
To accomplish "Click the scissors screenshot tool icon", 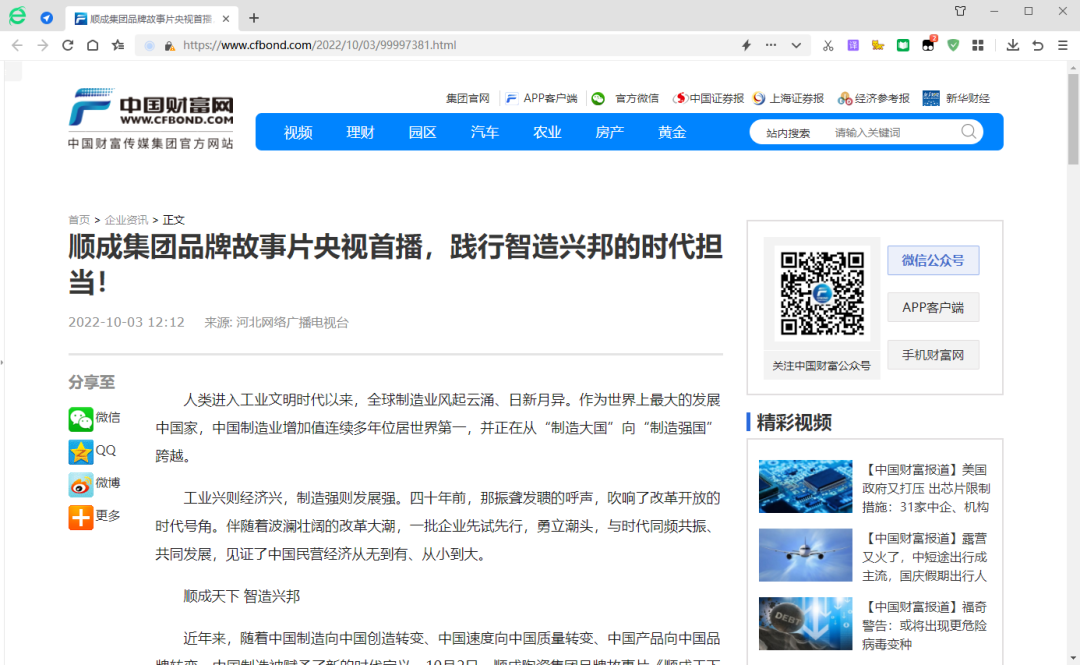I will [x=827, y=45].
